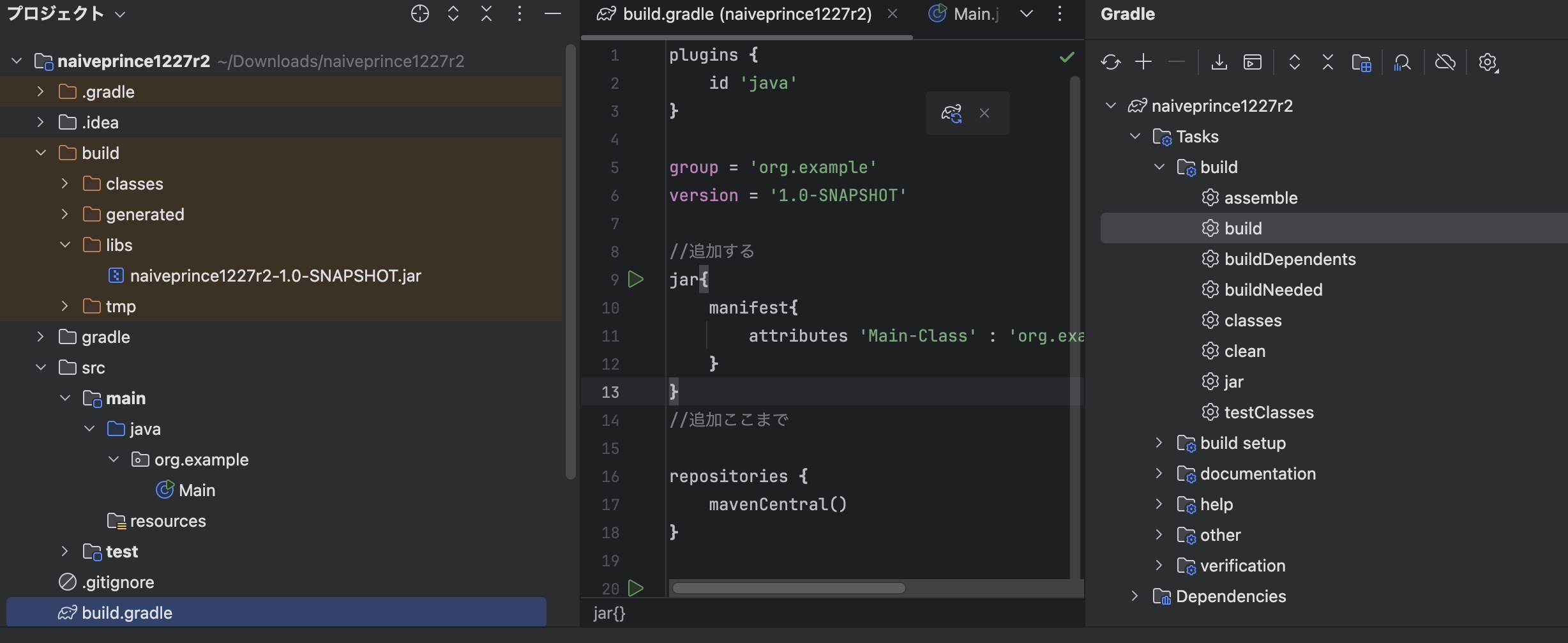Hide the project tool window with minimize bar

point(553,13)
